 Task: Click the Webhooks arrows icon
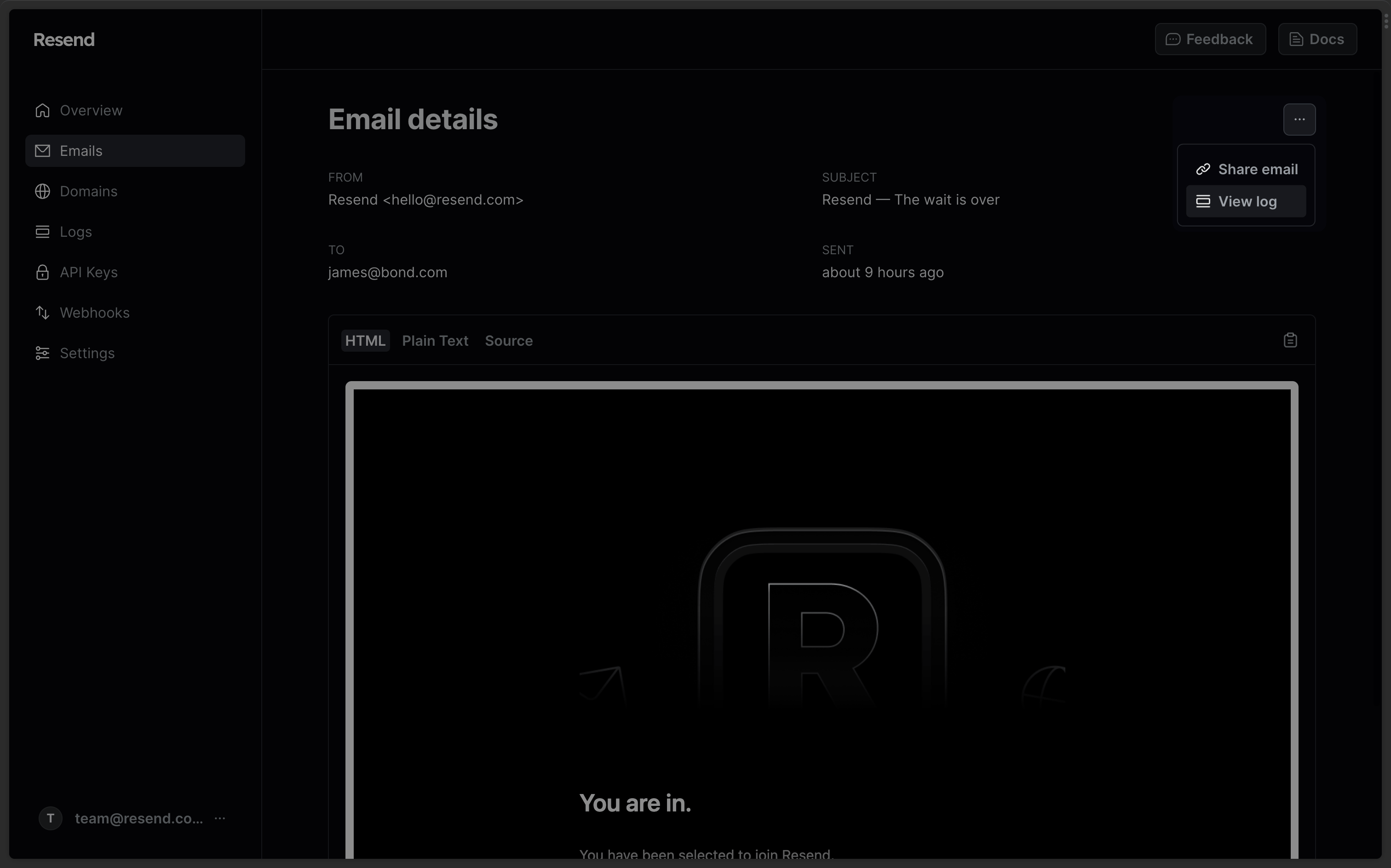coord(42,312)
